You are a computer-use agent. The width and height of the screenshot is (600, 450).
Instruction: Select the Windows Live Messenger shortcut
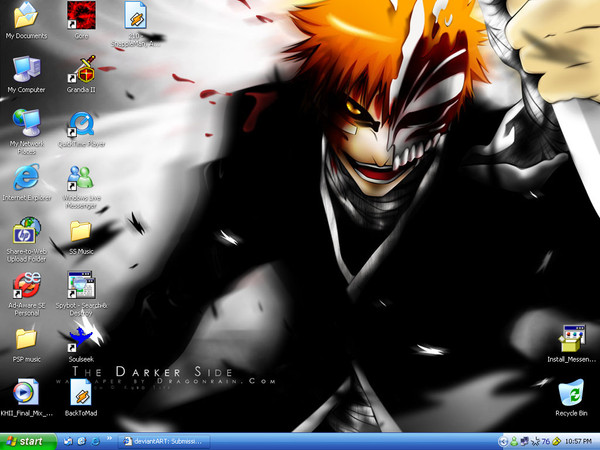(80, 178)
